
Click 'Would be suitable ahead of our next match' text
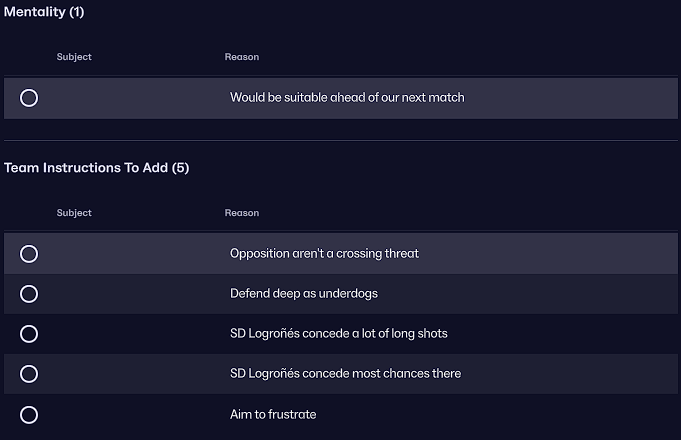(x=347, y=98)
